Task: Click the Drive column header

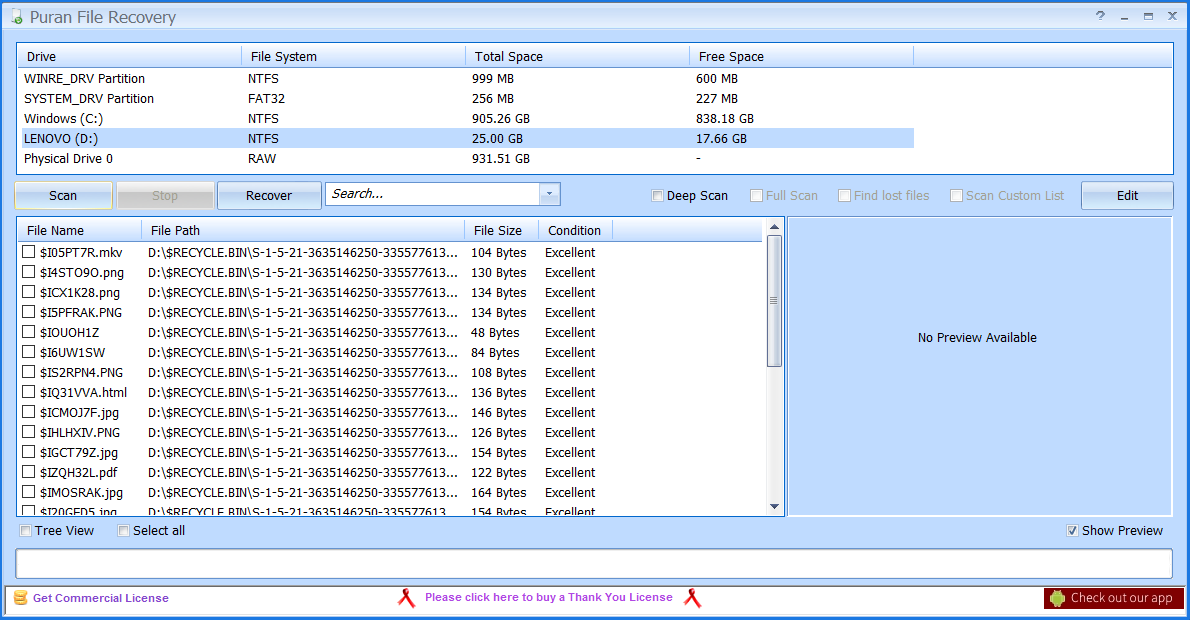Action: [129, 56]
